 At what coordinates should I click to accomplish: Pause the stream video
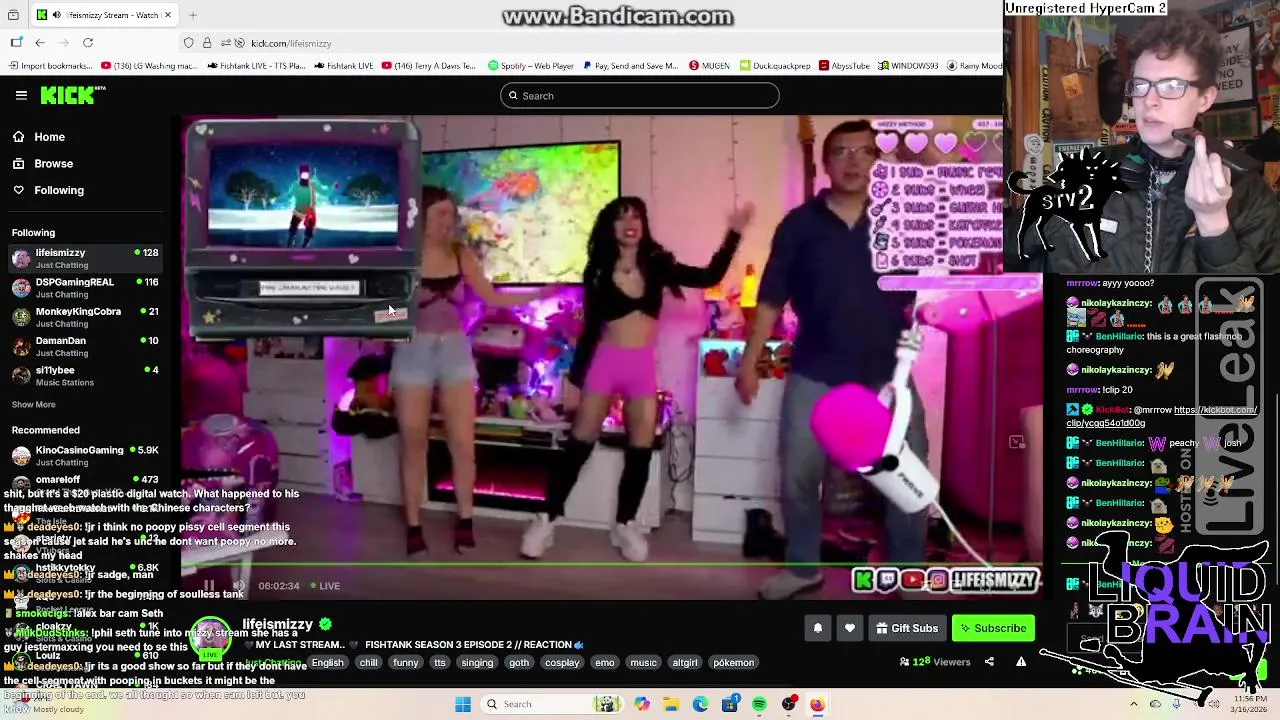209,586
